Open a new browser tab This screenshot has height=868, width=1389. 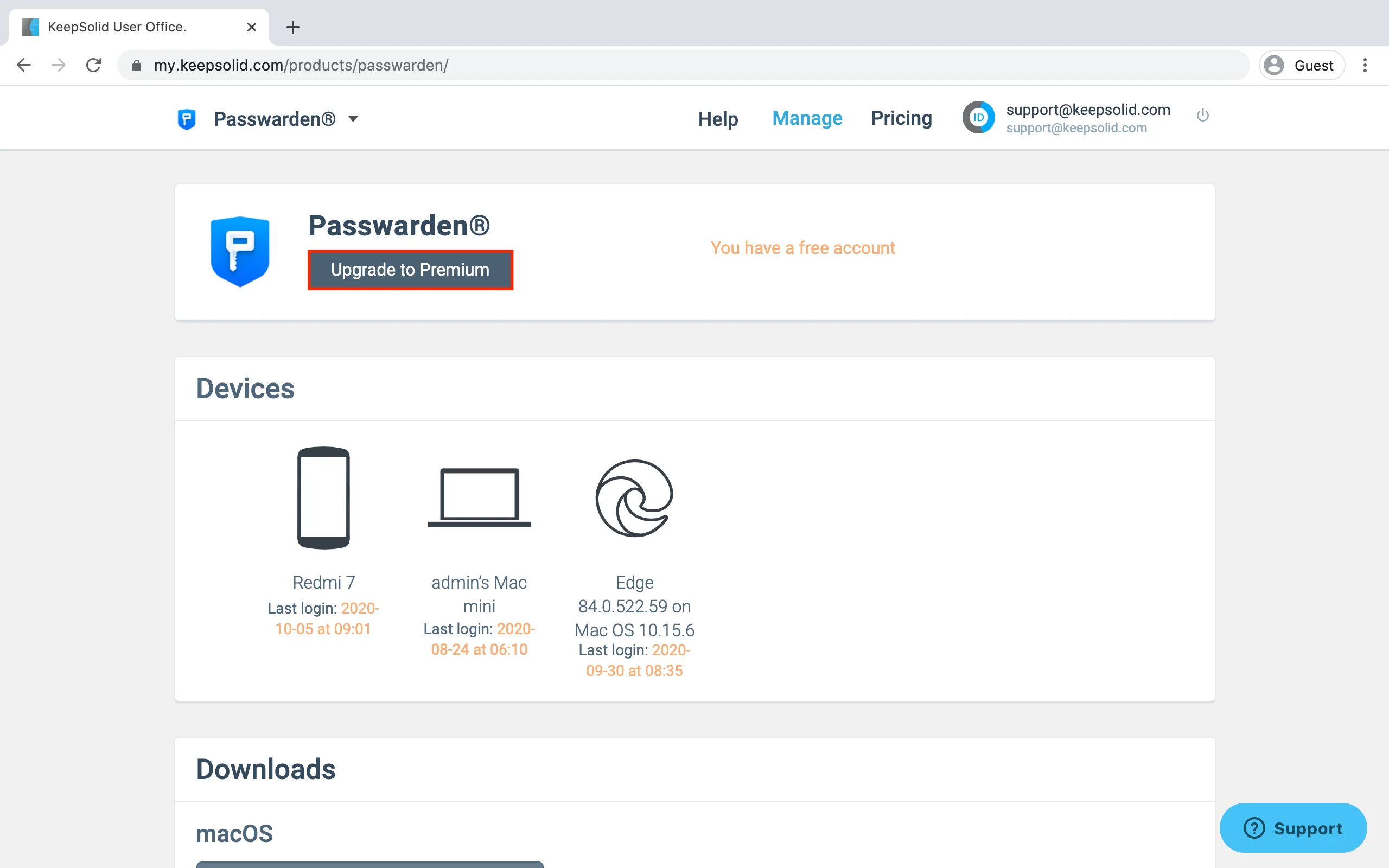293,27
